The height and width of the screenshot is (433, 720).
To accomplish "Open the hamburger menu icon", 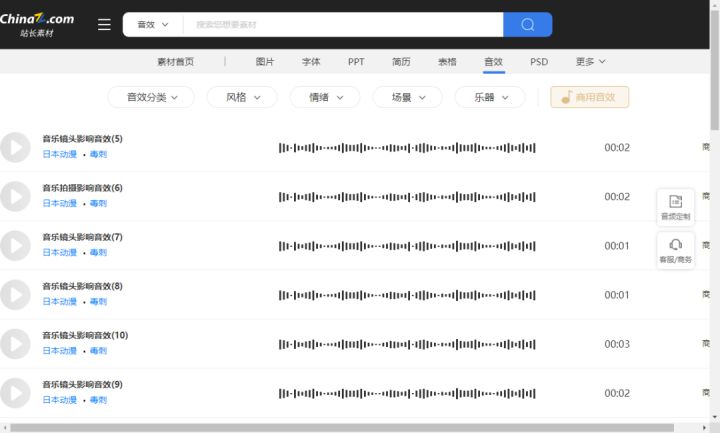I will coord(104,24).
